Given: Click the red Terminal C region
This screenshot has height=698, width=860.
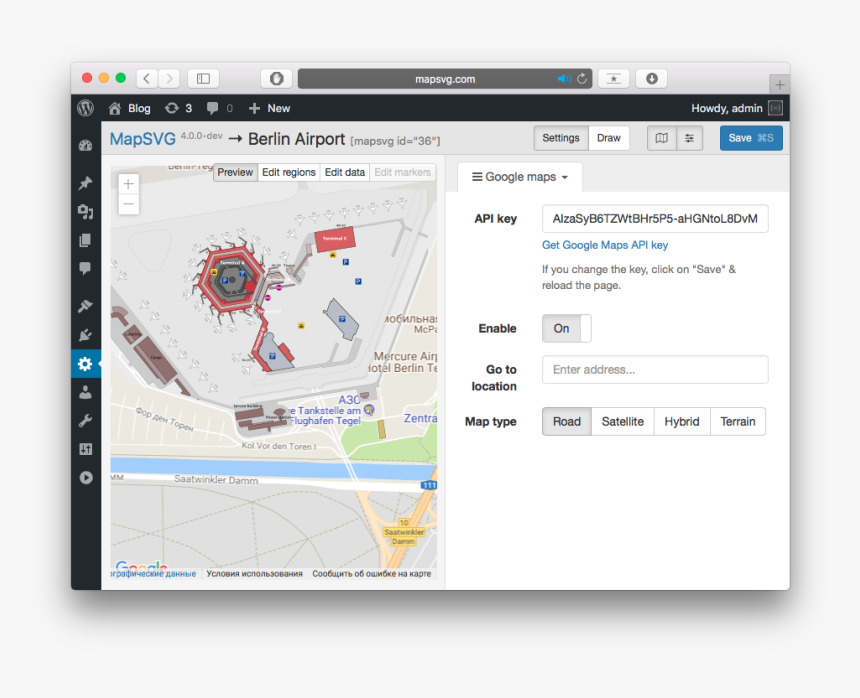Looking at the screenshot, I should [x=335, y=240].
